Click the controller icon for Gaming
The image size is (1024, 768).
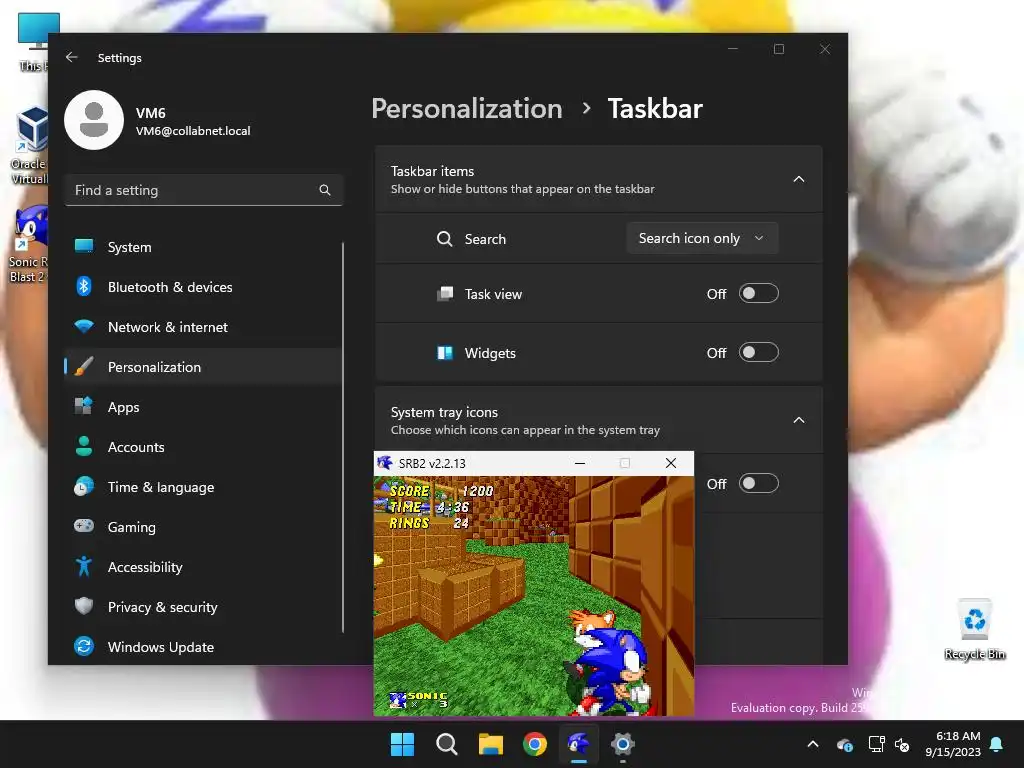coord(84,526)
